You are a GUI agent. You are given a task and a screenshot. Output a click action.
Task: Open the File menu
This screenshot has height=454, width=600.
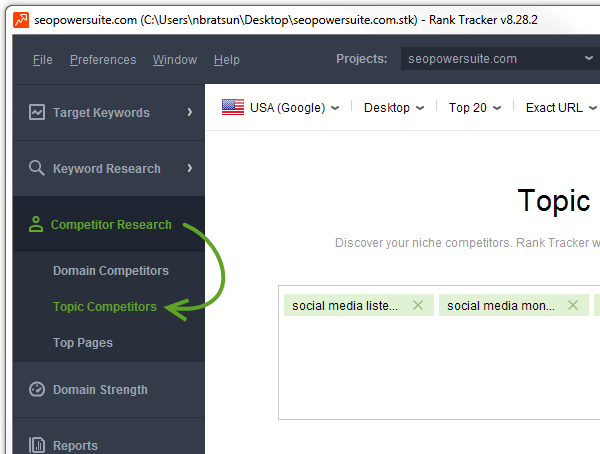[x=42, y=60]
